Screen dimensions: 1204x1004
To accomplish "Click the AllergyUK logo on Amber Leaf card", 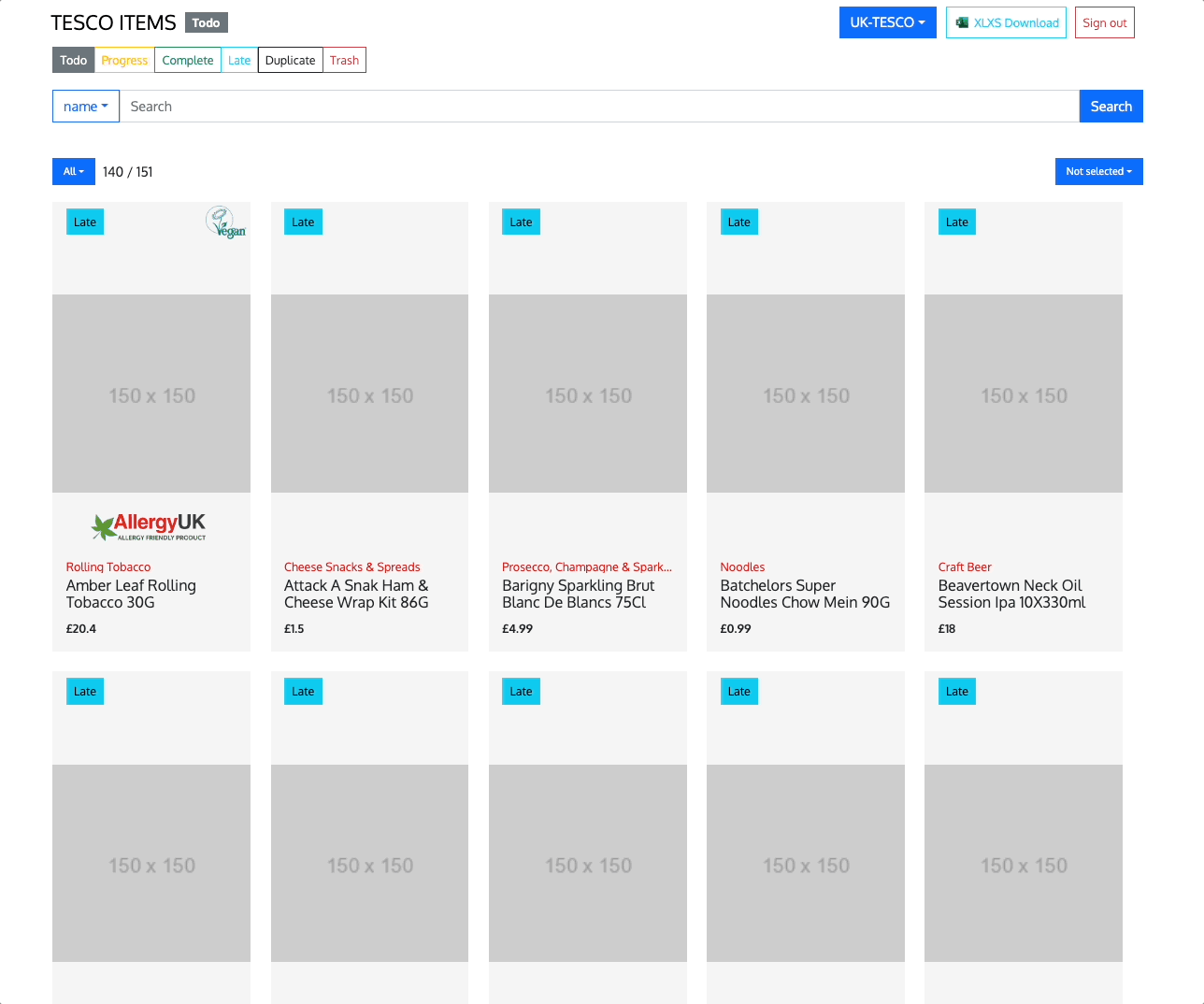I will 149,527.
